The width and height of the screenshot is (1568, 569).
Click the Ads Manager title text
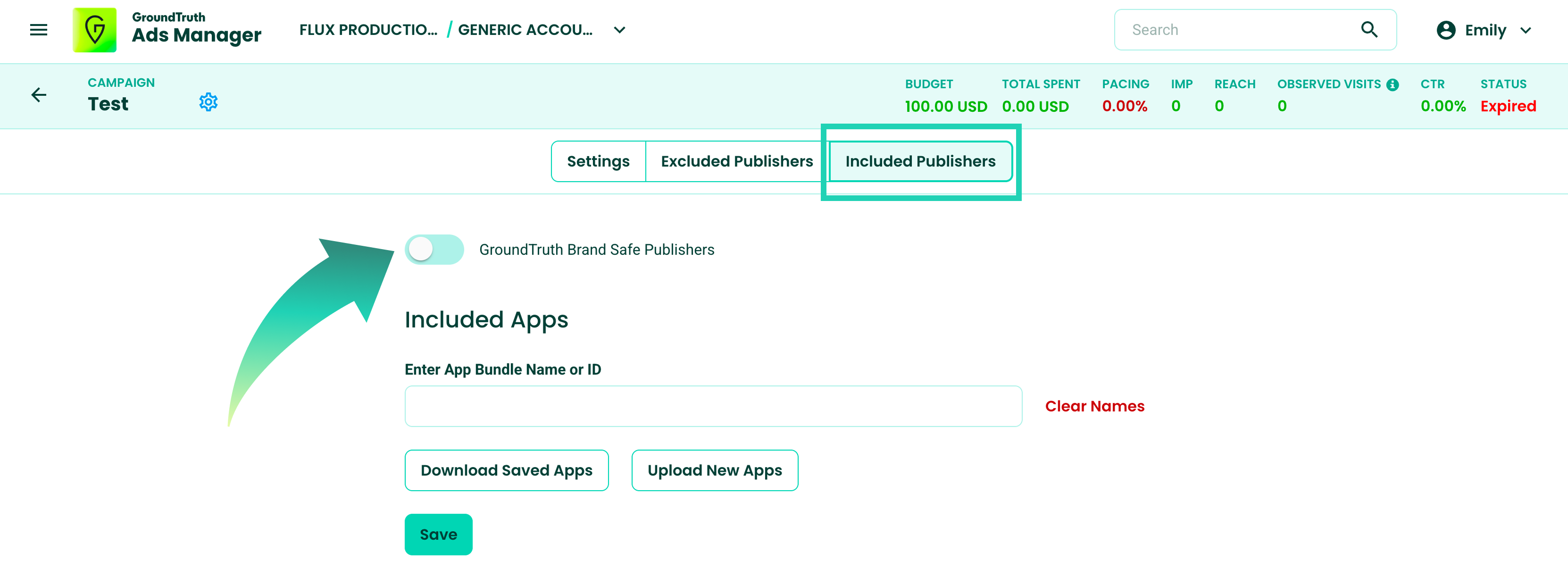(197, 35)
